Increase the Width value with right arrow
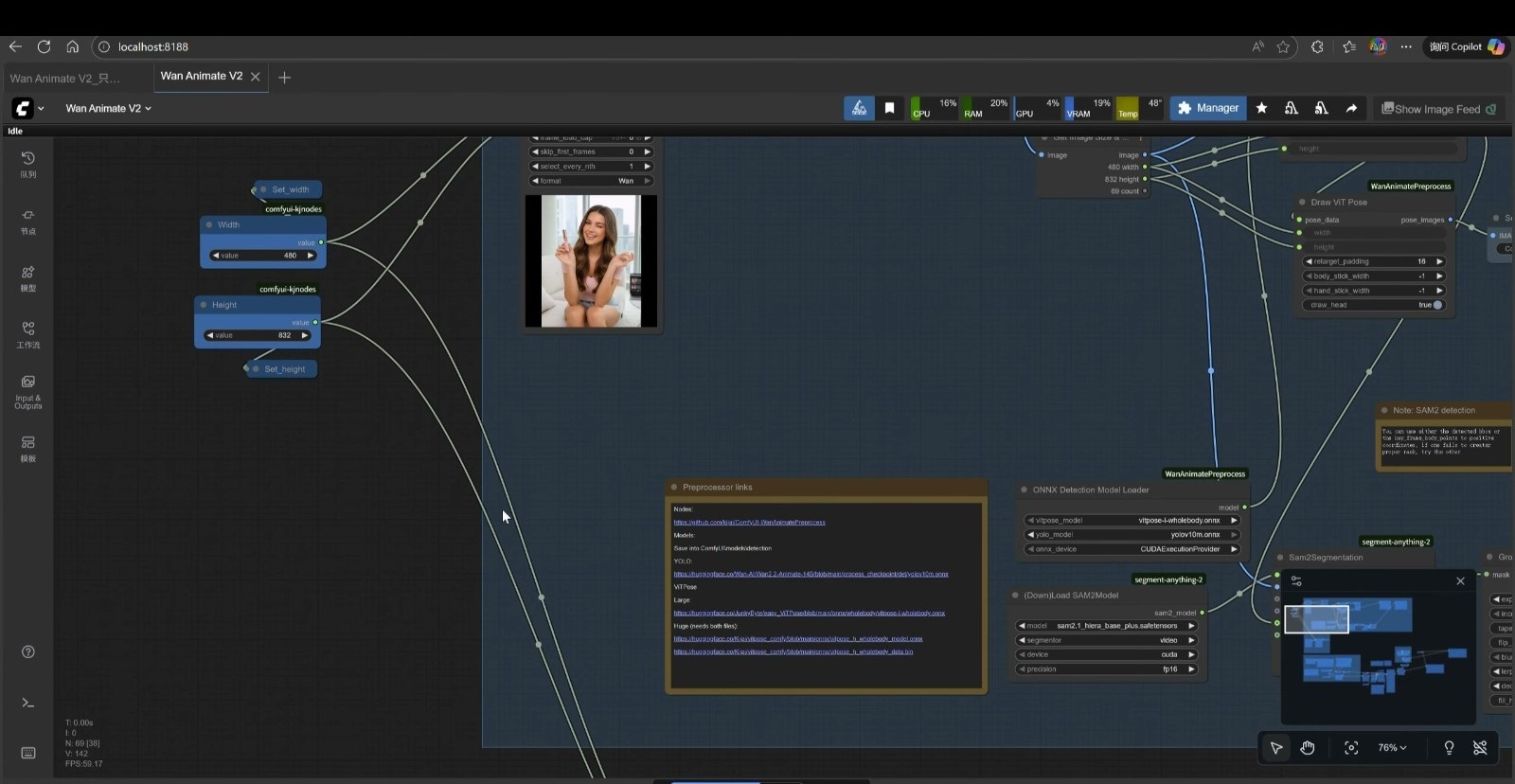 coord(310,256)
